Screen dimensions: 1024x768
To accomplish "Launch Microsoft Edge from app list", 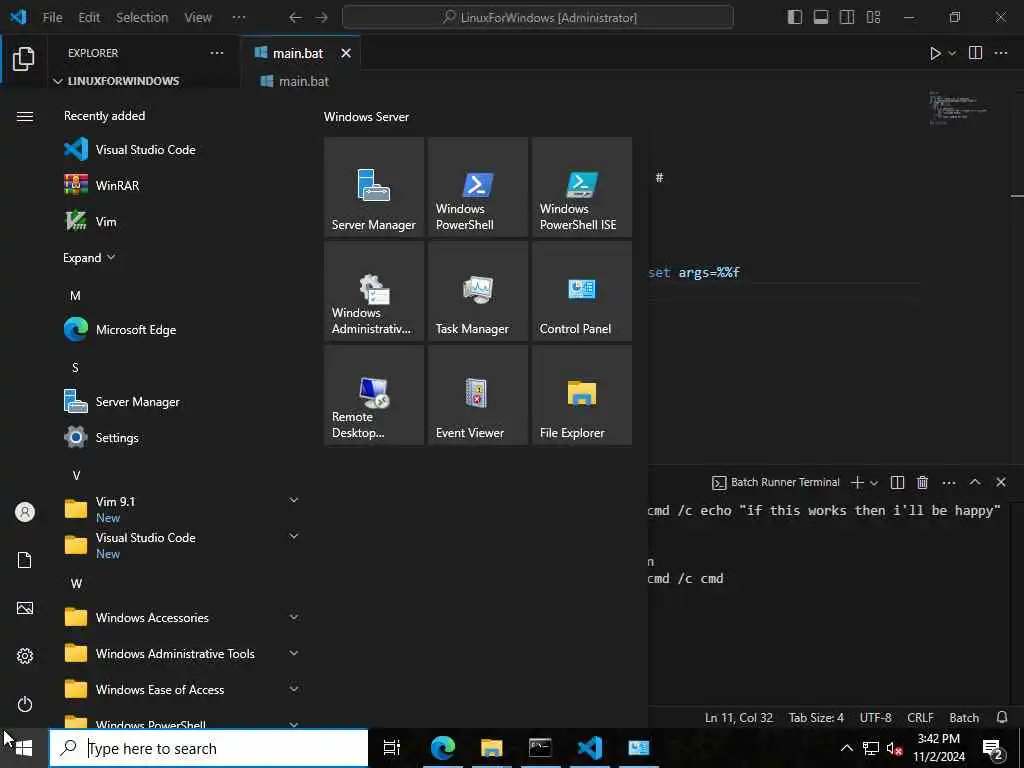I will pos(181,330).
